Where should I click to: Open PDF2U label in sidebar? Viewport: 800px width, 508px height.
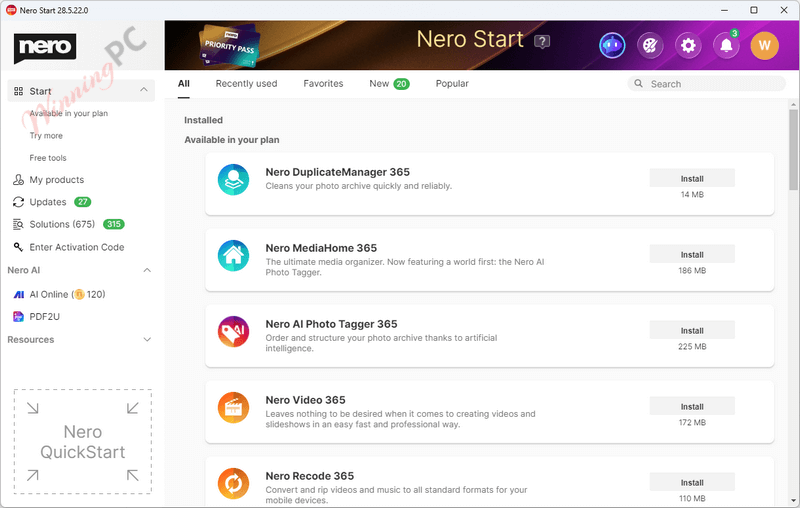point(44,317)
